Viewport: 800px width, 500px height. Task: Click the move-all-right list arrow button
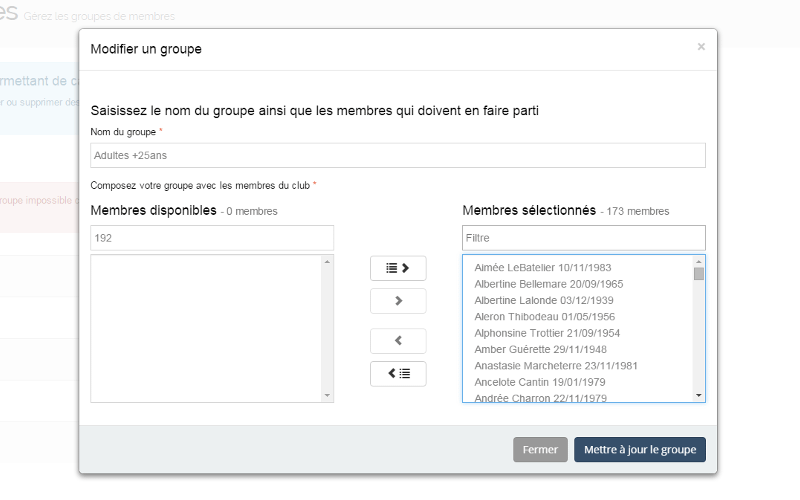(x=398, y=268)
